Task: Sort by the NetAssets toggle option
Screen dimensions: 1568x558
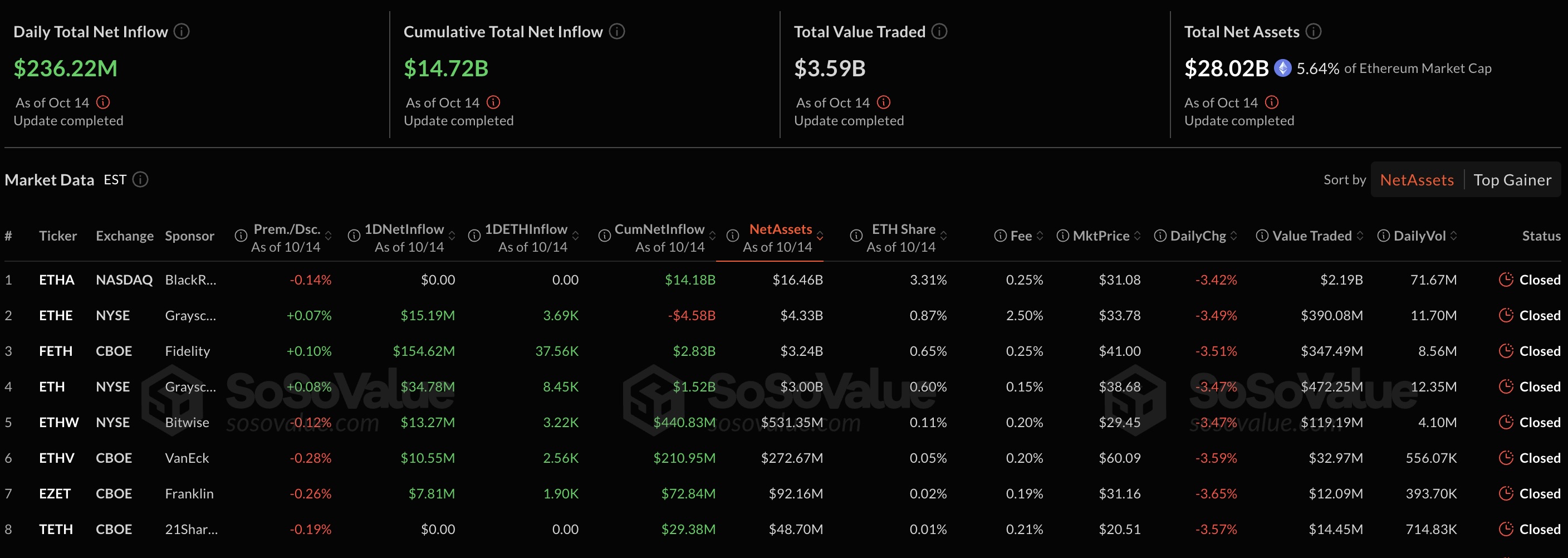Action: [x=1417, y=180]
